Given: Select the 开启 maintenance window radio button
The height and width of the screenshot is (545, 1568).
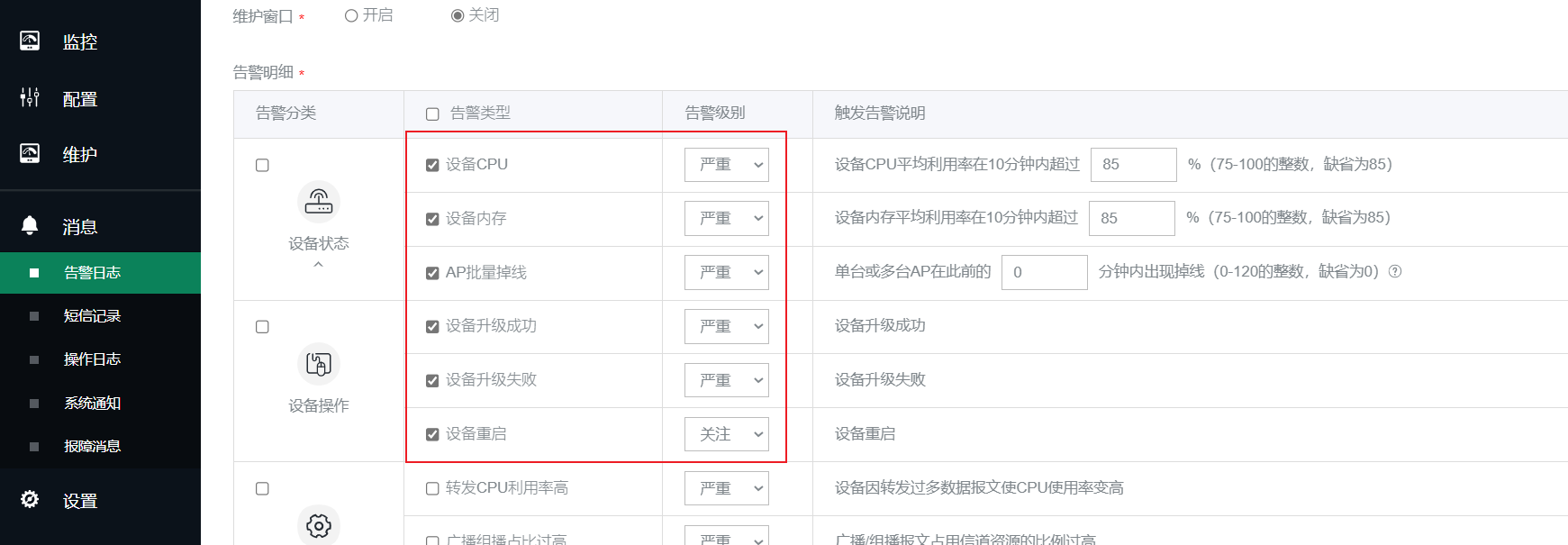Looking at the screenshot, I should 351,15.
